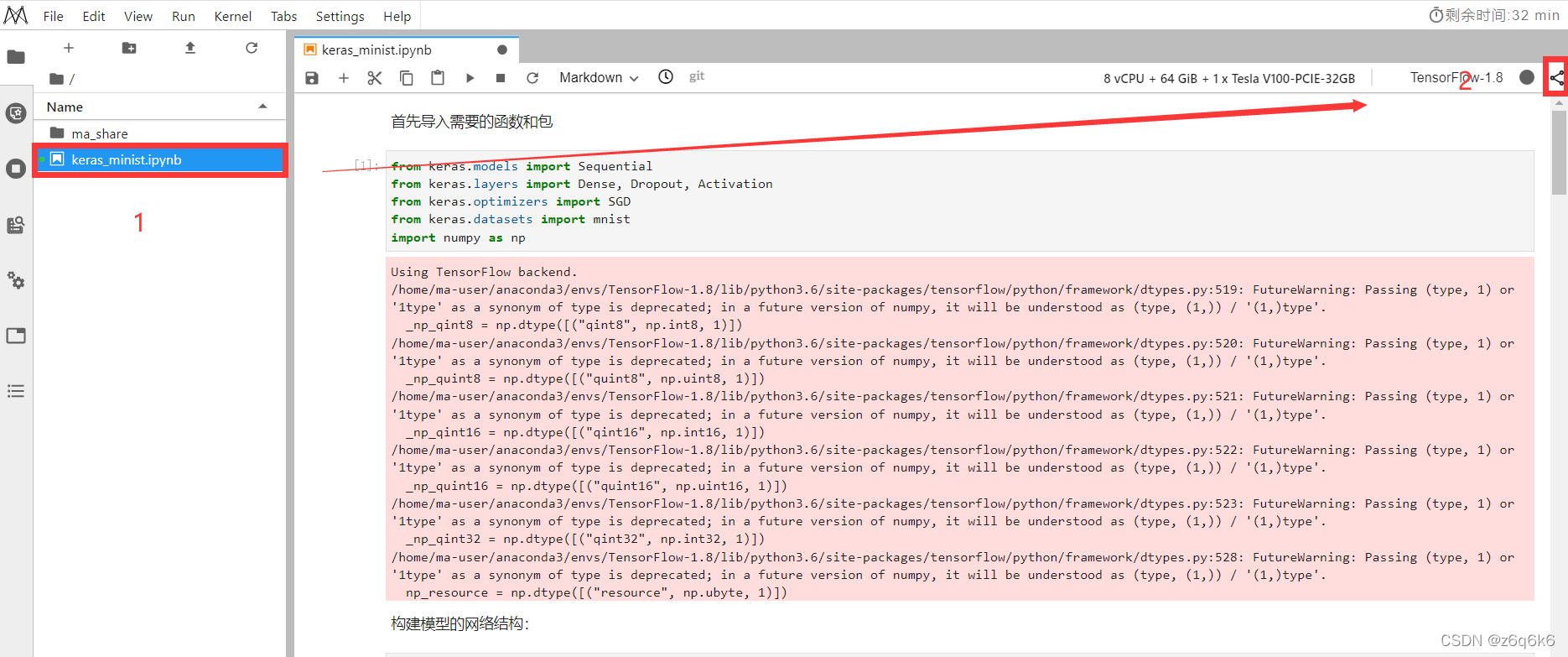This screenshot has width=1568, height=657.
Task: Click the notebook vertical scrollbar thumb
Action: (x=1559, y=153)
